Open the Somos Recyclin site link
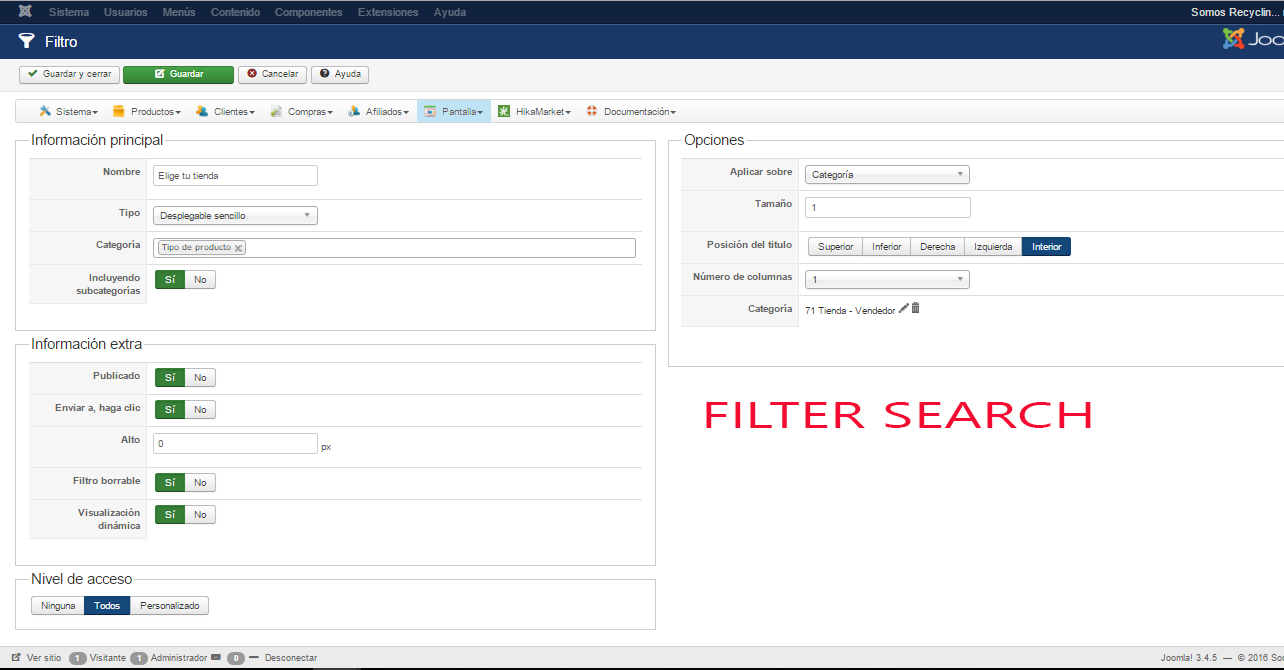This screenshot has width=1284, height=670. (1237, 12)
